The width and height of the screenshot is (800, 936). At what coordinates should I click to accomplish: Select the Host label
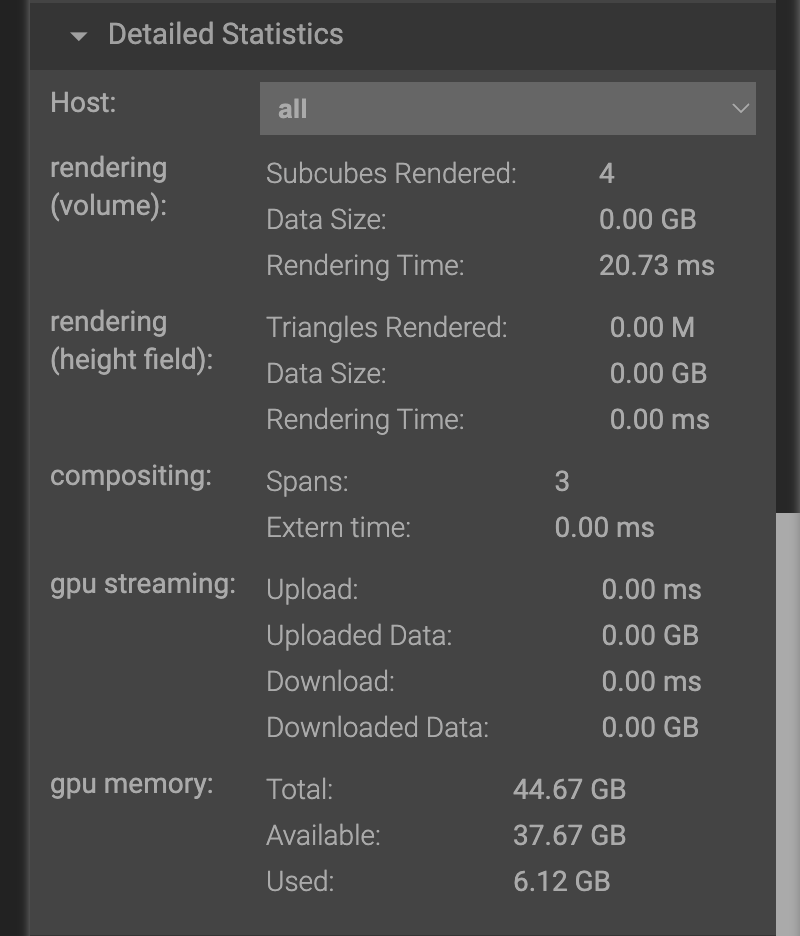[x=83, y=102]
